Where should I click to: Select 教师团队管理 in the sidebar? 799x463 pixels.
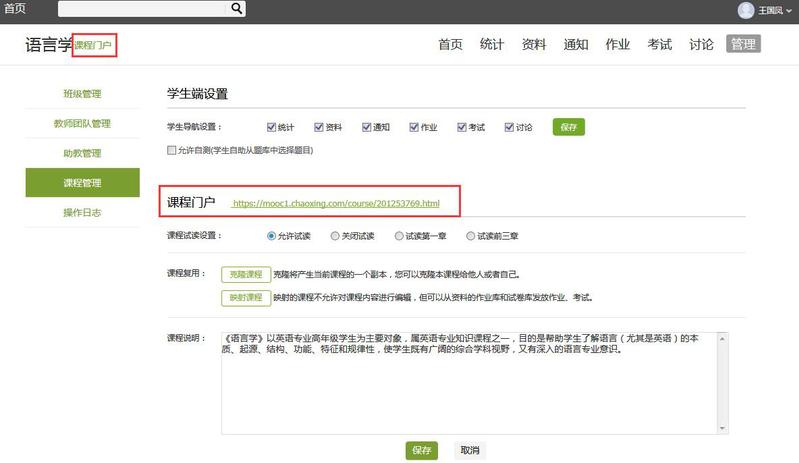coord(83,123)
